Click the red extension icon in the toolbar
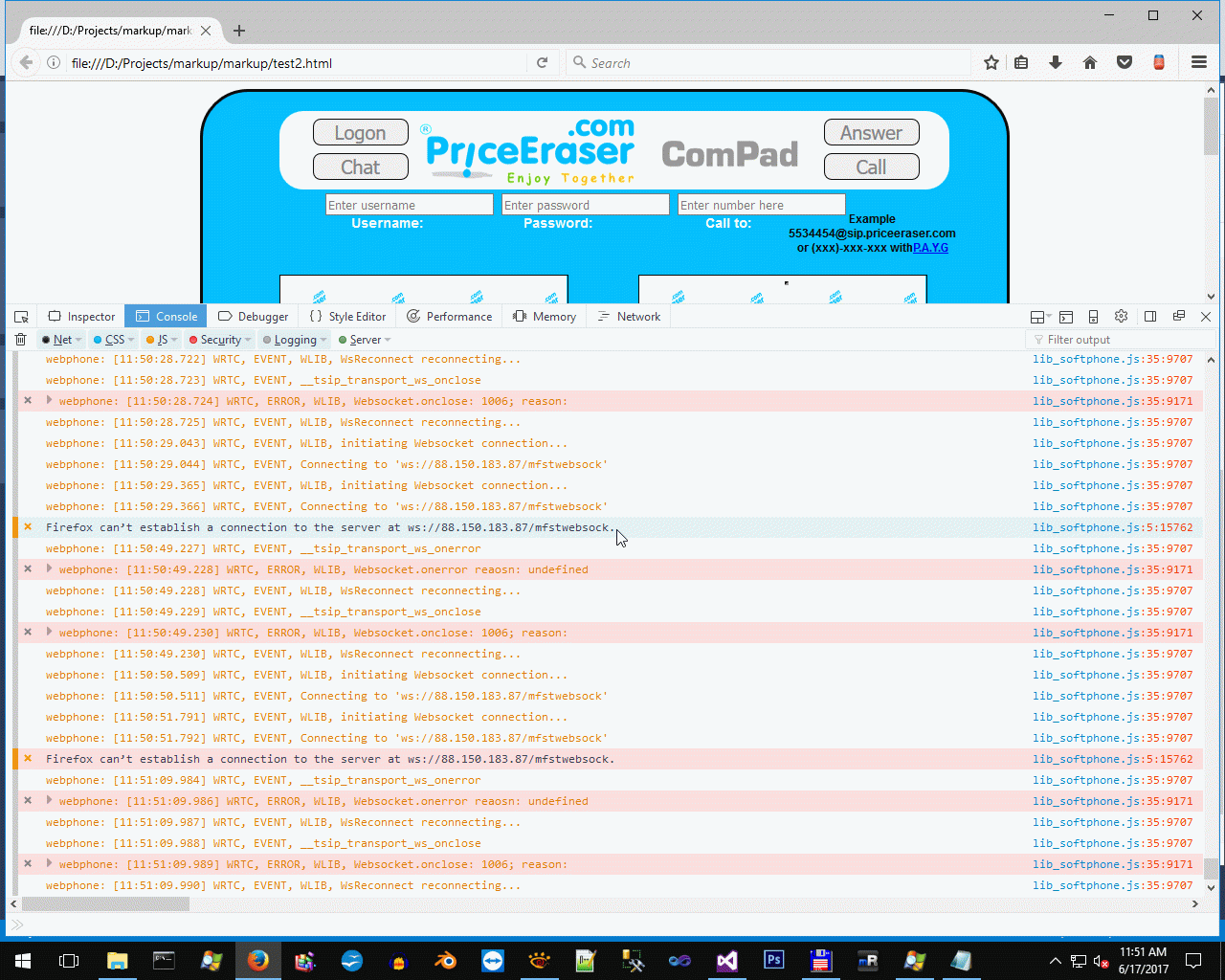Viewport: 1225px width, 980px height. tap(1159, 63)
